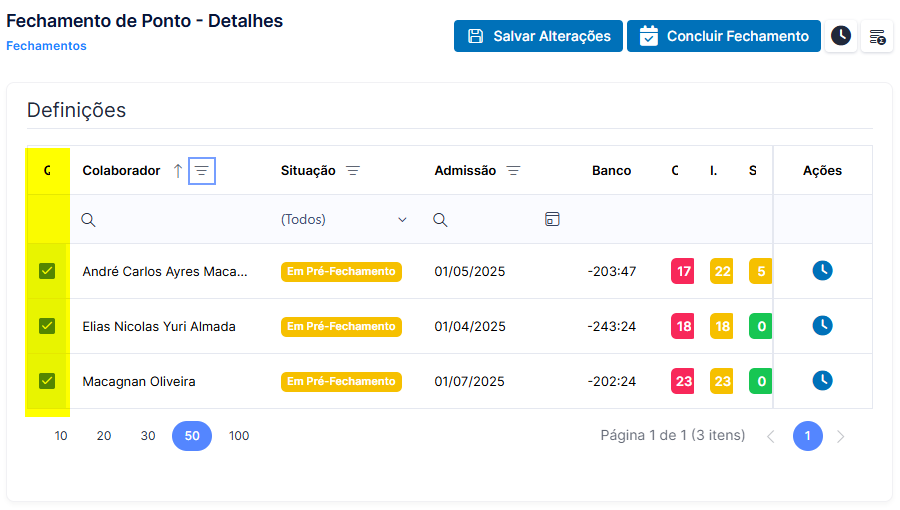Viewport: 900px width, 510px height.
Task: Set page size to 20
Action: pos(104,436)
